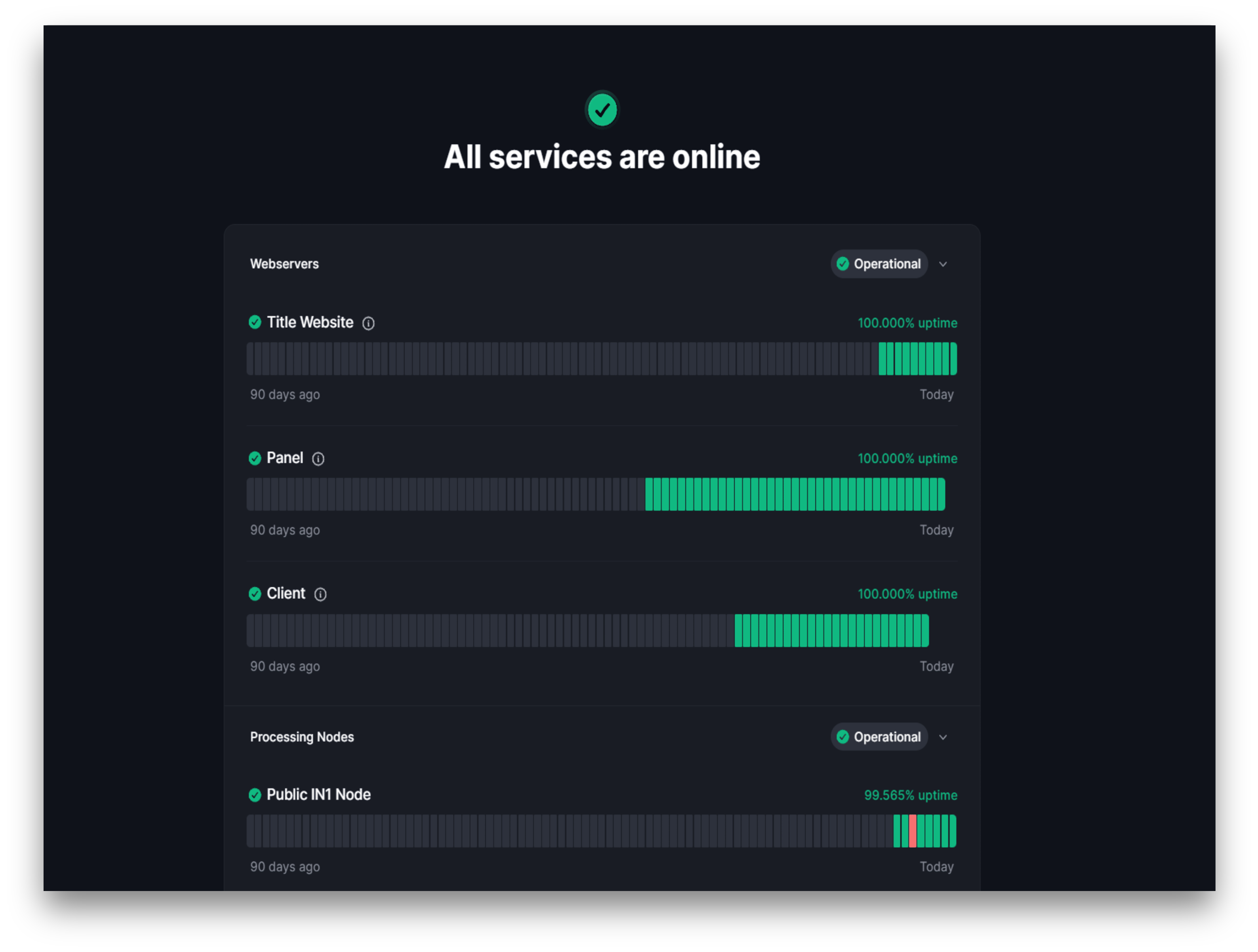Open info details for Client service

coord(321,594)
